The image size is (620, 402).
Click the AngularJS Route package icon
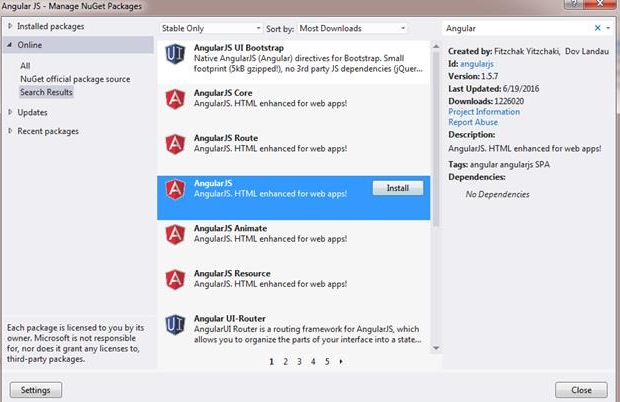click(175, 144)
